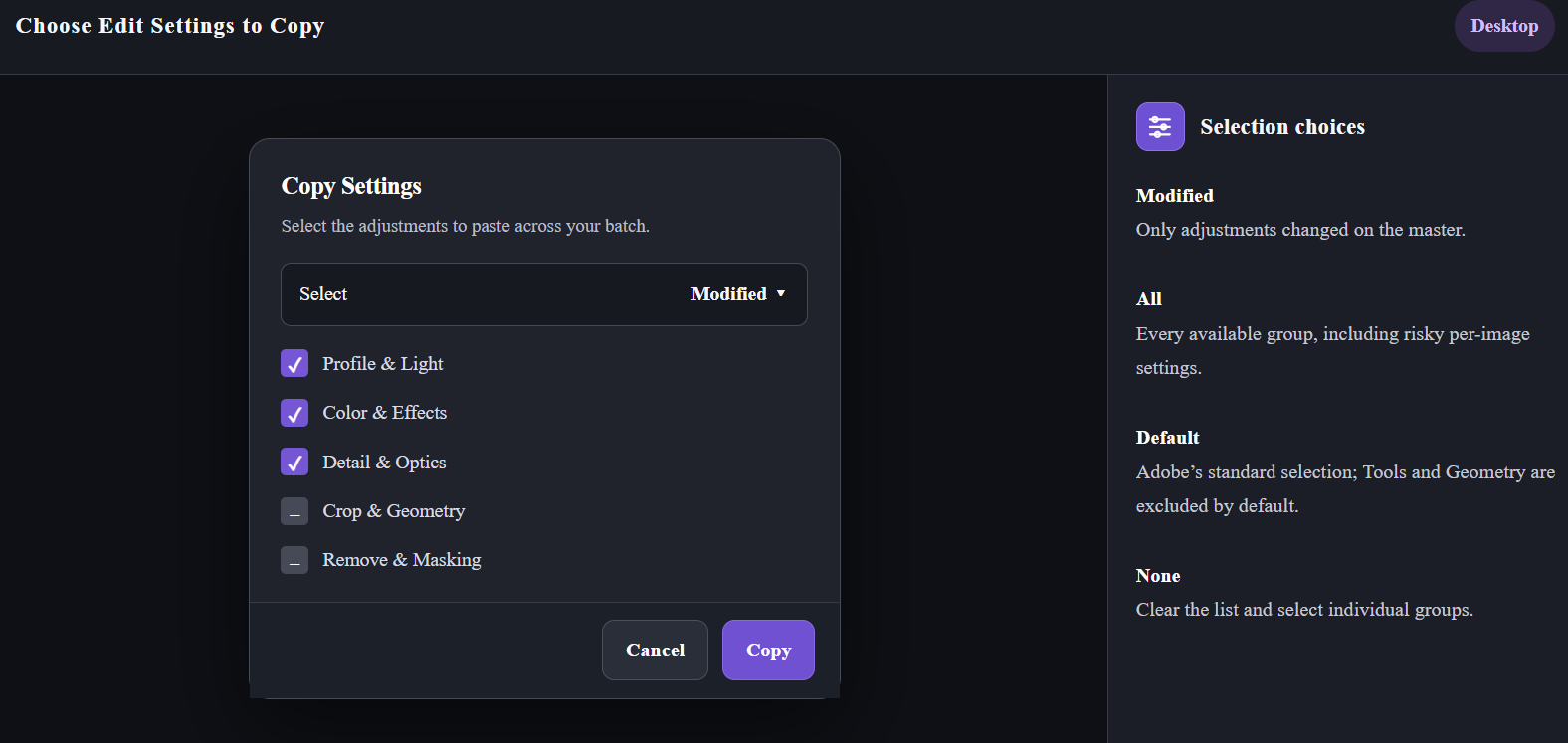Toggle the Detail & Optics checkbox

point(294,463)
